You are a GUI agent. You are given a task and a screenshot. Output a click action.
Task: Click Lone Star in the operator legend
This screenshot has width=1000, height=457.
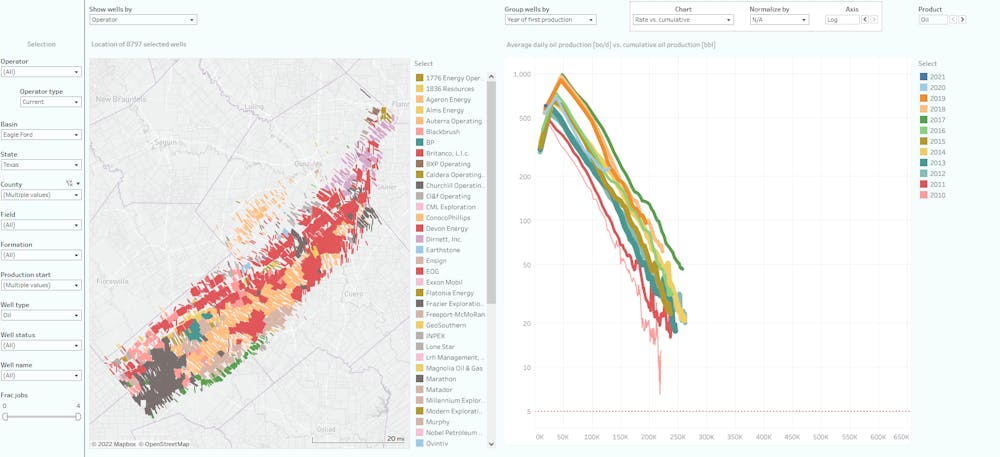pos(437,347)
